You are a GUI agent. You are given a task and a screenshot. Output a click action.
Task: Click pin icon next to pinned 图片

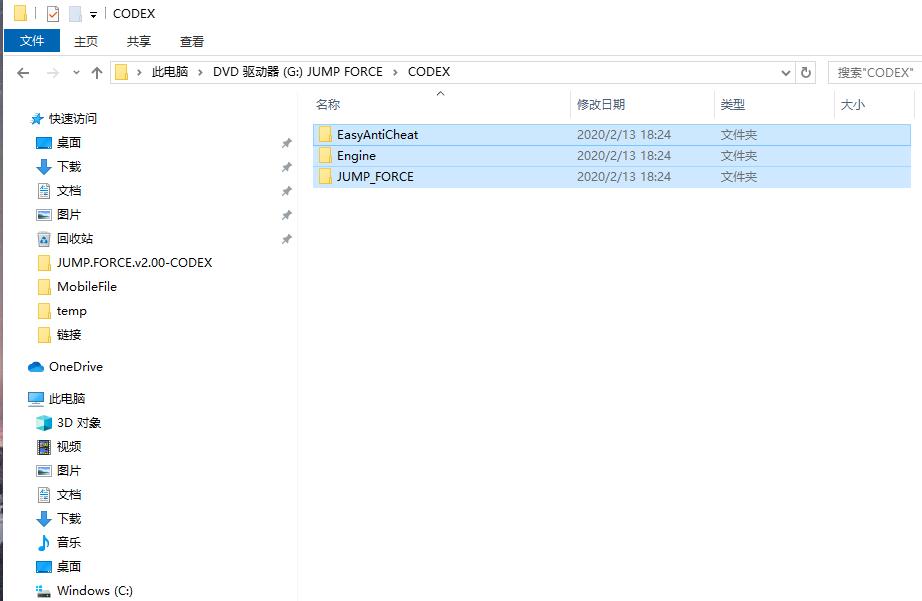pyautogui.click(x=286, y=215)
